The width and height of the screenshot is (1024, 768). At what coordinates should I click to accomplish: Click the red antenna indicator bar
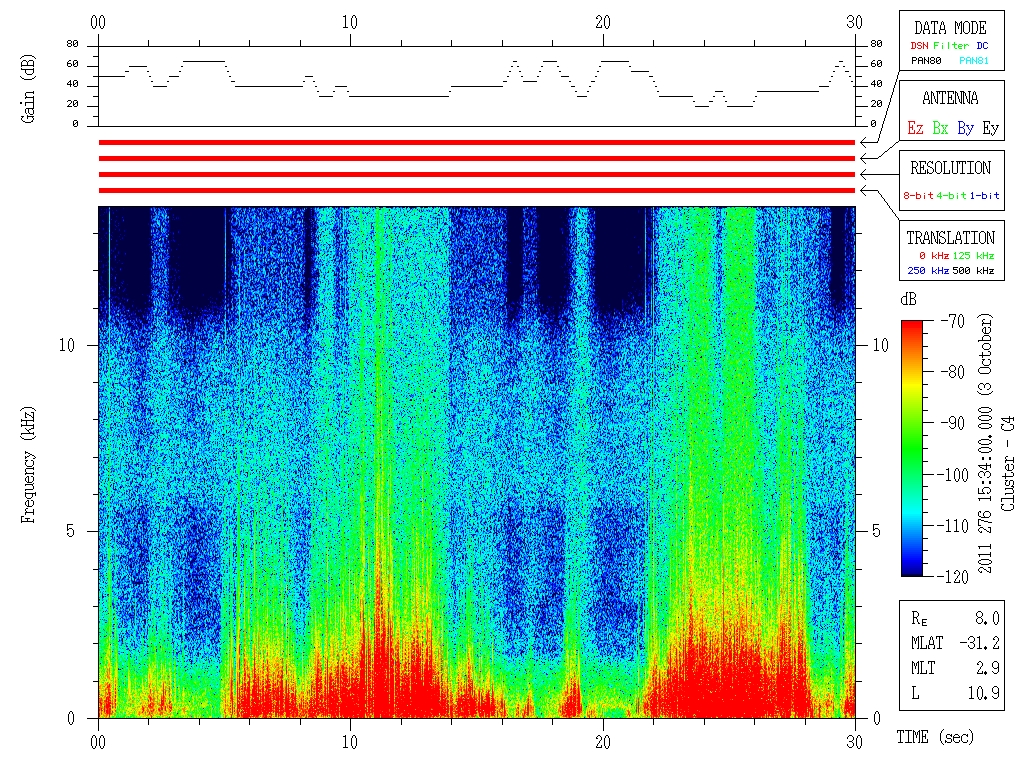[x=477, y=159]
